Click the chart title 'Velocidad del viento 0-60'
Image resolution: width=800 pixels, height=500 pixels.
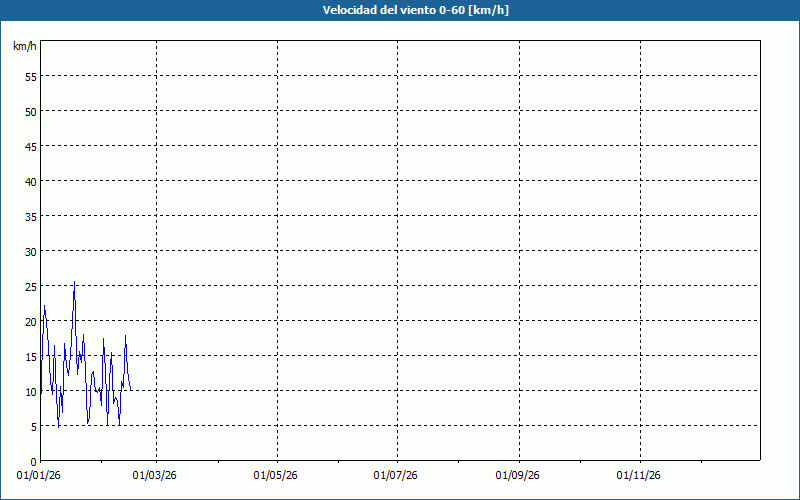click(400, 10)
